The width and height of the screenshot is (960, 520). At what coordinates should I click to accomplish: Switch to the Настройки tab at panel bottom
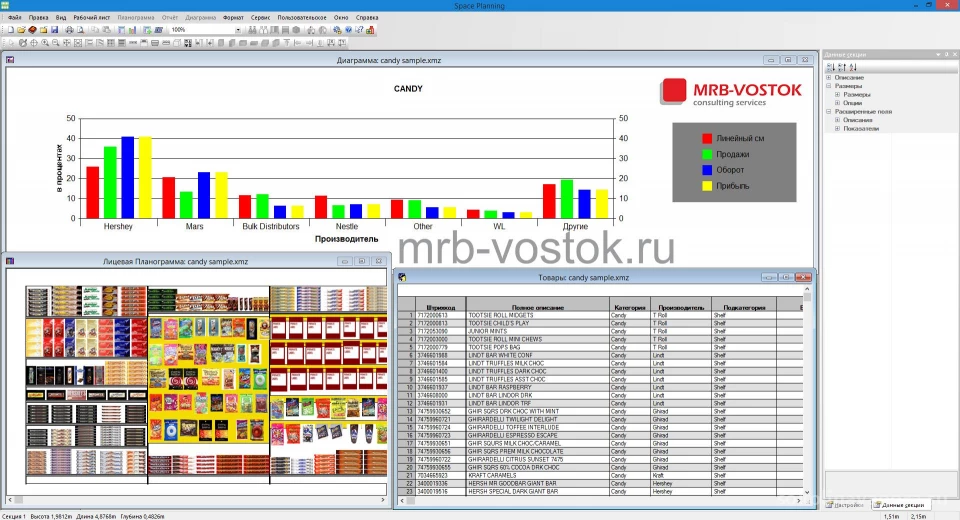point(845,505)
